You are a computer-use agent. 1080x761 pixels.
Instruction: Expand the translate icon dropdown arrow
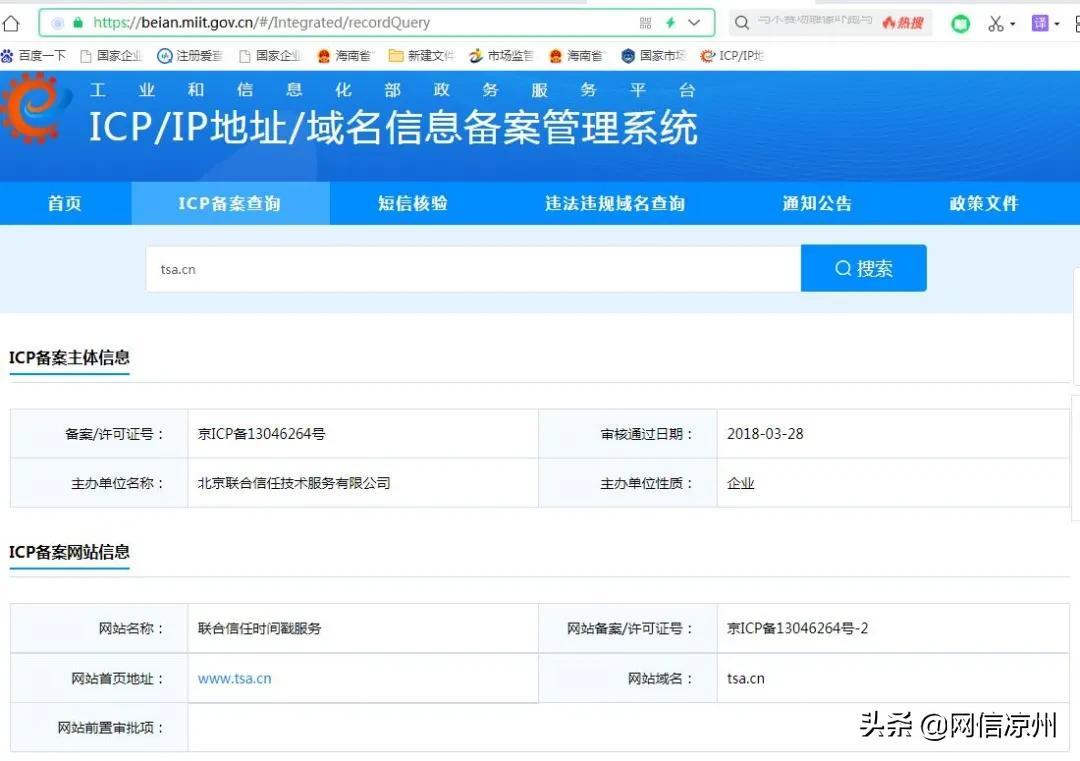(1057, 24)
